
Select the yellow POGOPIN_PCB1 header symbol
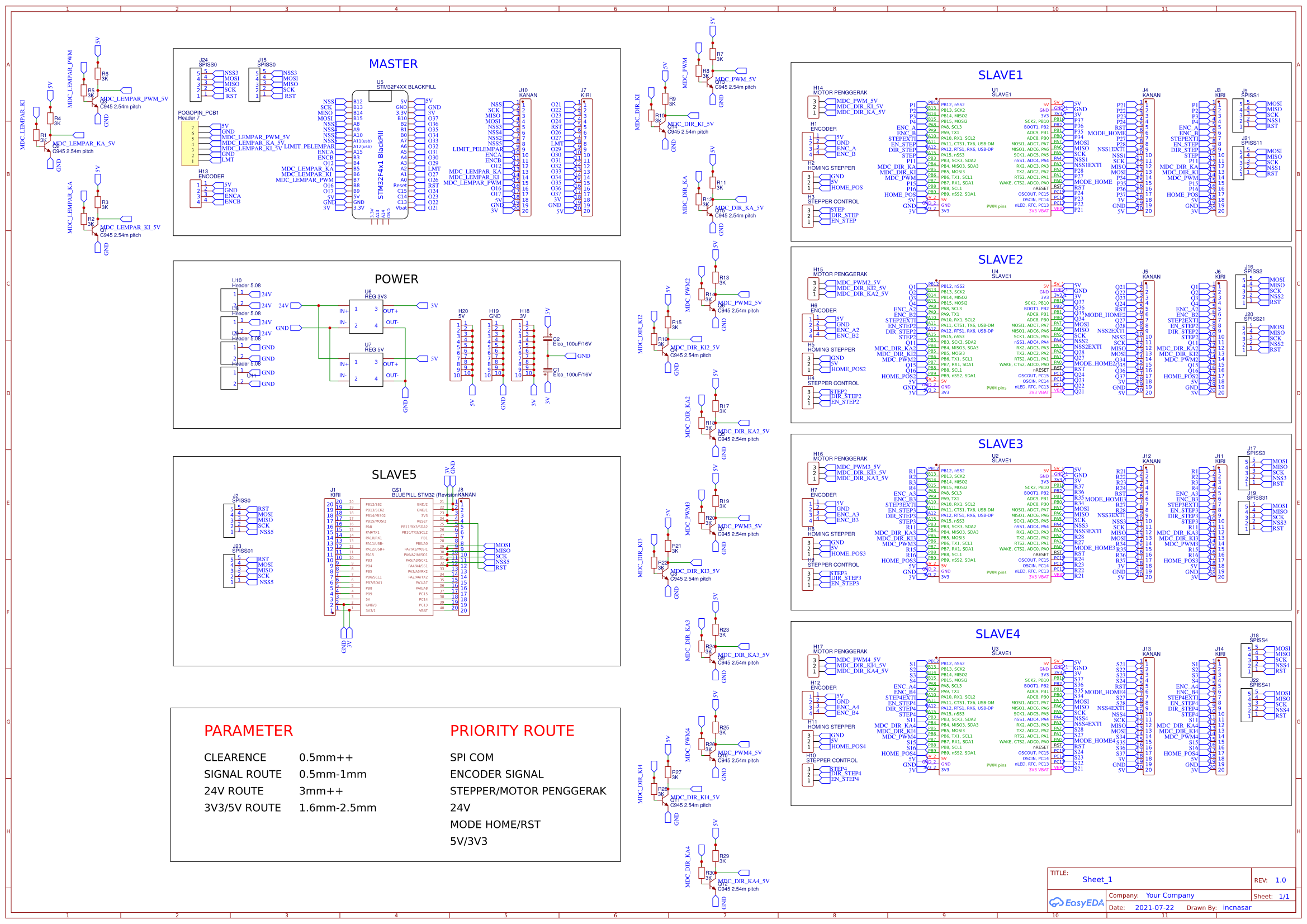click(190, 143)
